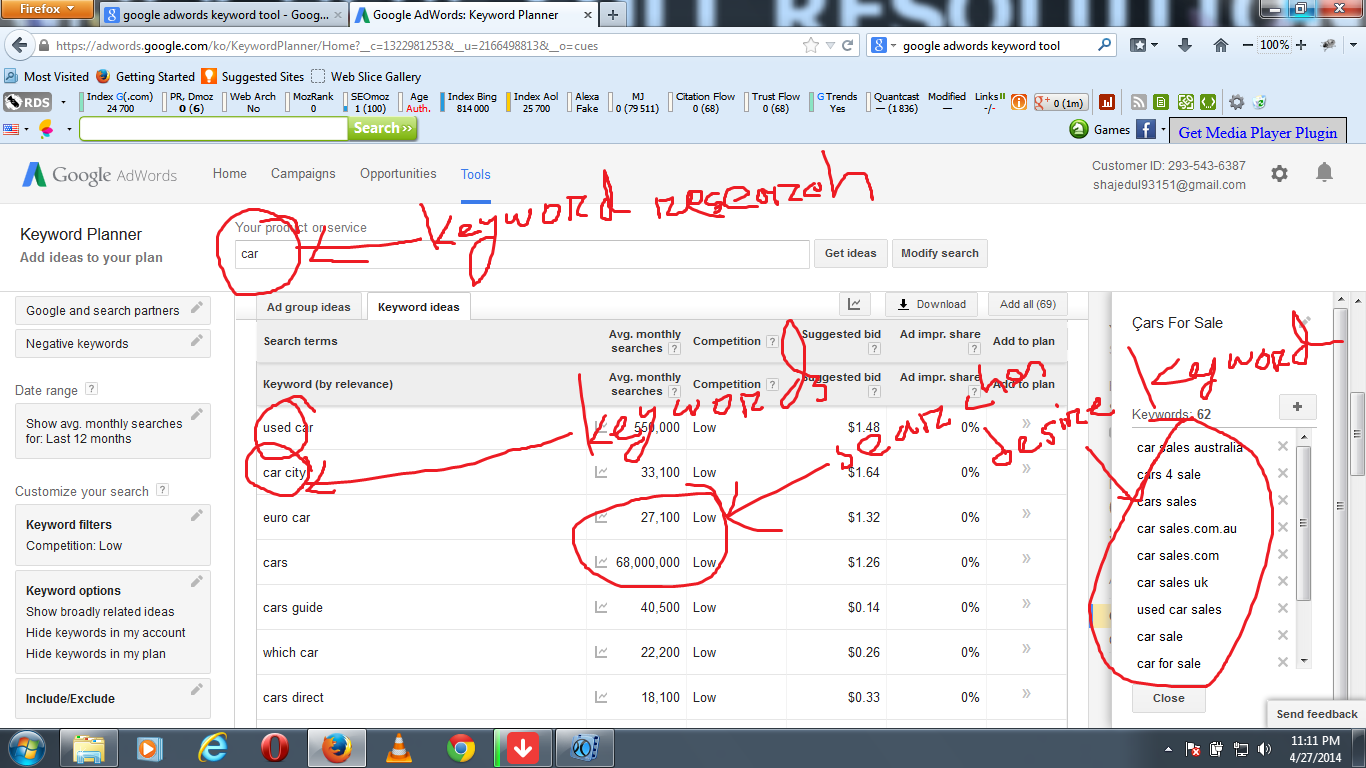Image resolution: width=1366 pixels, height=768 pixels.
Task: View trend graph for cars guide
Action: (x=601, y=607)
